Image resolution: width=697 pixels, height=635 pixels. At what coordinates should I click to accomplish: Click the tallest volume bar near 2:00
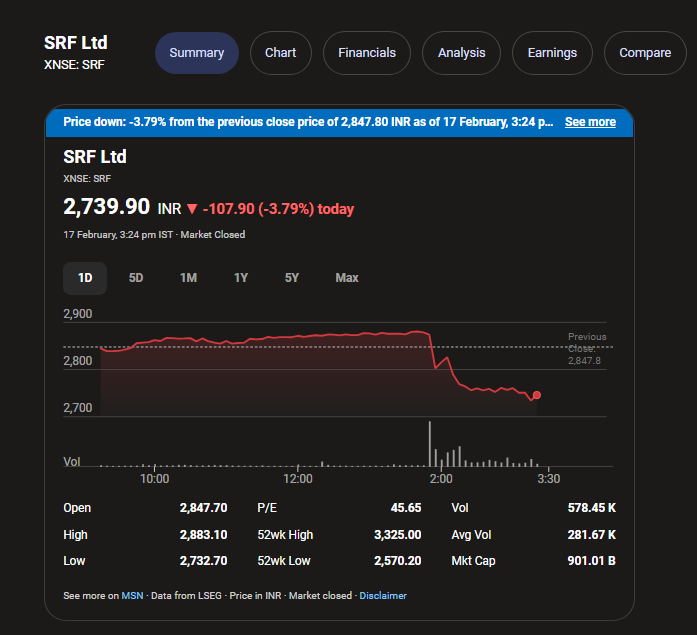tap(430, 443)
